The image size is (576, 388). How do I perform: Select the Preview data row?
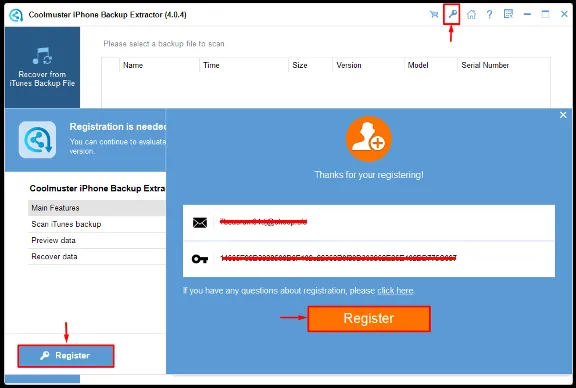97,240
